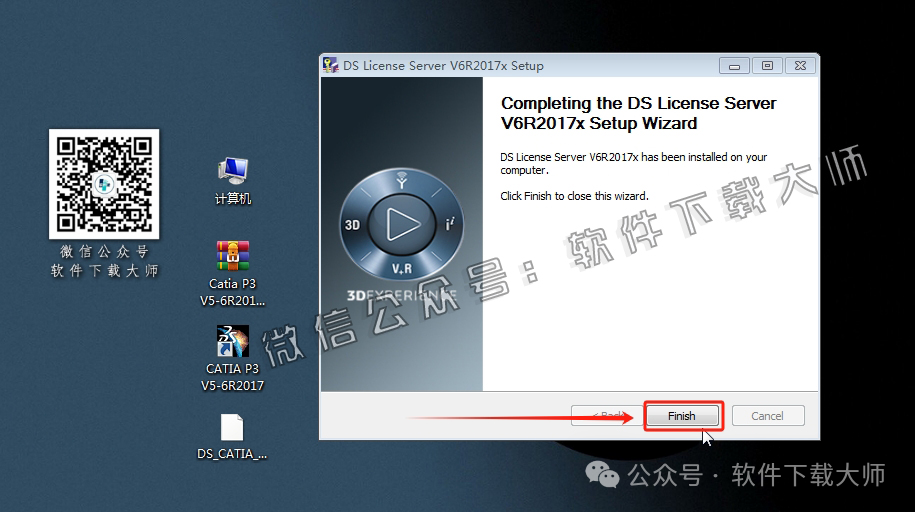Click the play arrow in the compass logo
Image resolution: width=915 pixels, height=512 pixels.
click(x=402, y=224)
